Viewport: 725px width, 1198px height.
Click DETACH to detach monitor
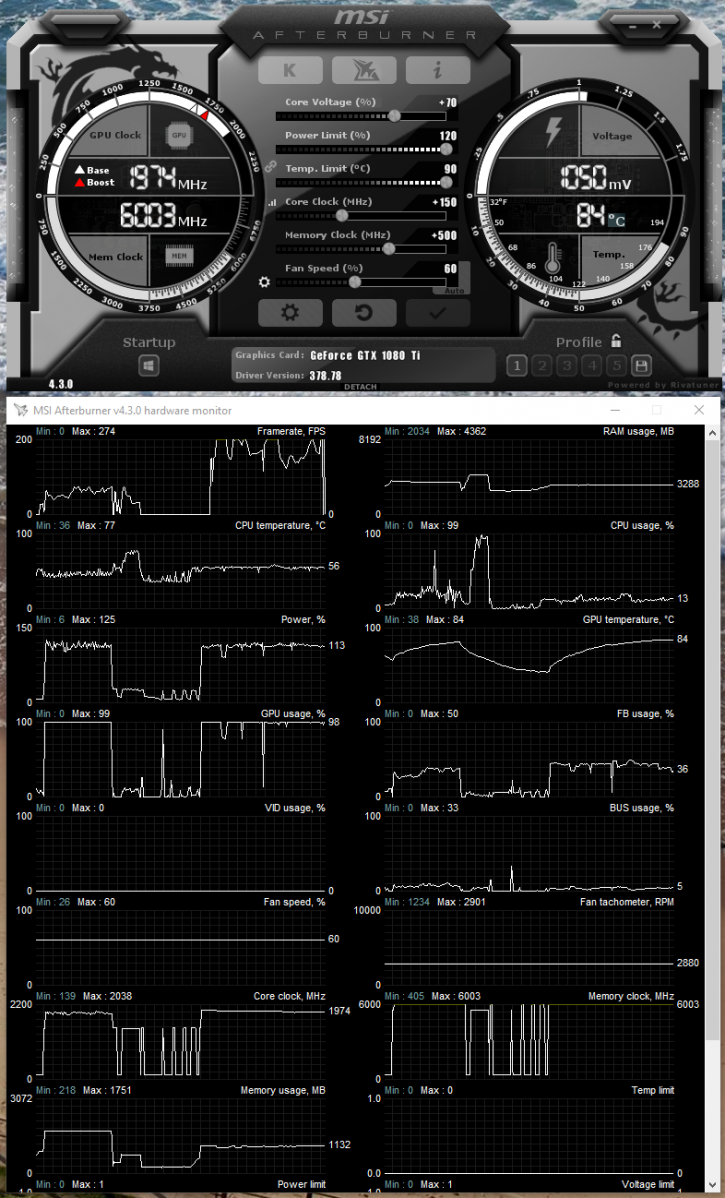click(361, 387)
